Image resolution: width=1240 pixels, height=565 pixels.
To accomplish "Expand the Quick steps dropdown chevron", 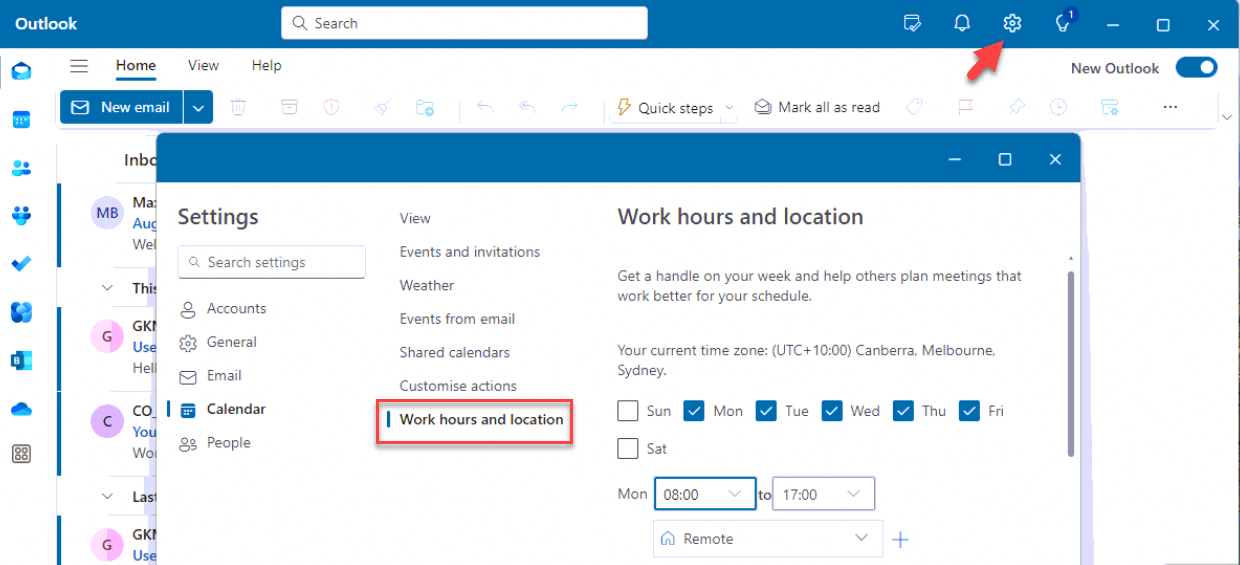I will coord(729,107).
